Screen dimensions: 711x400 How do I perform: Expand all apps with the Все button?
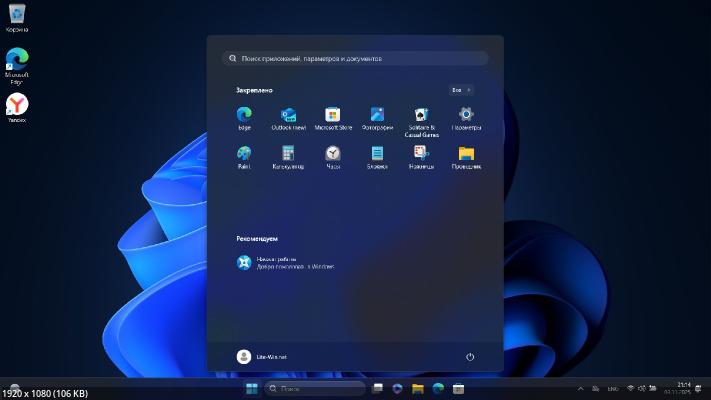pyautogui.click(x=461, y=90)
